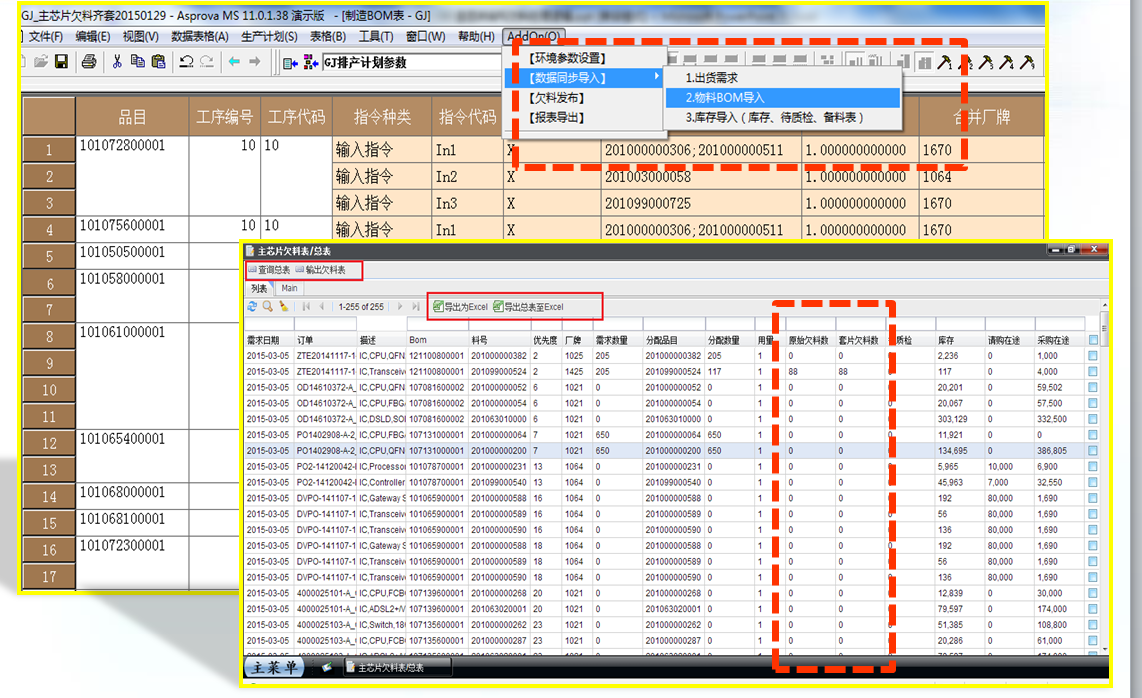
Task: Open the file with the folder icon
Action: (x=41, y=62)
